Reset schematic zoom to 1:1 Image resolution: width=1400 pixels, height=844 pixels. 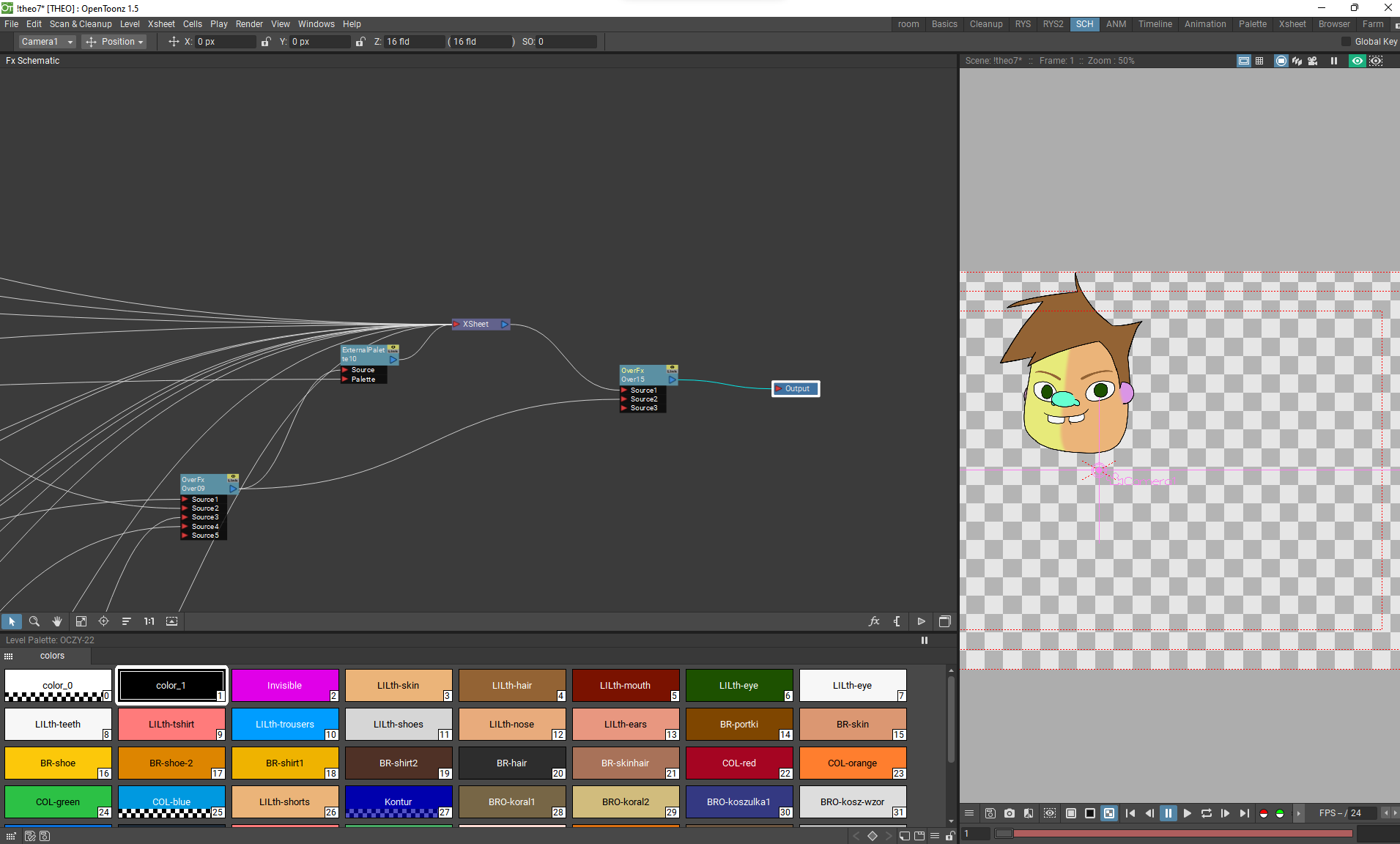[x=149, y=621]
